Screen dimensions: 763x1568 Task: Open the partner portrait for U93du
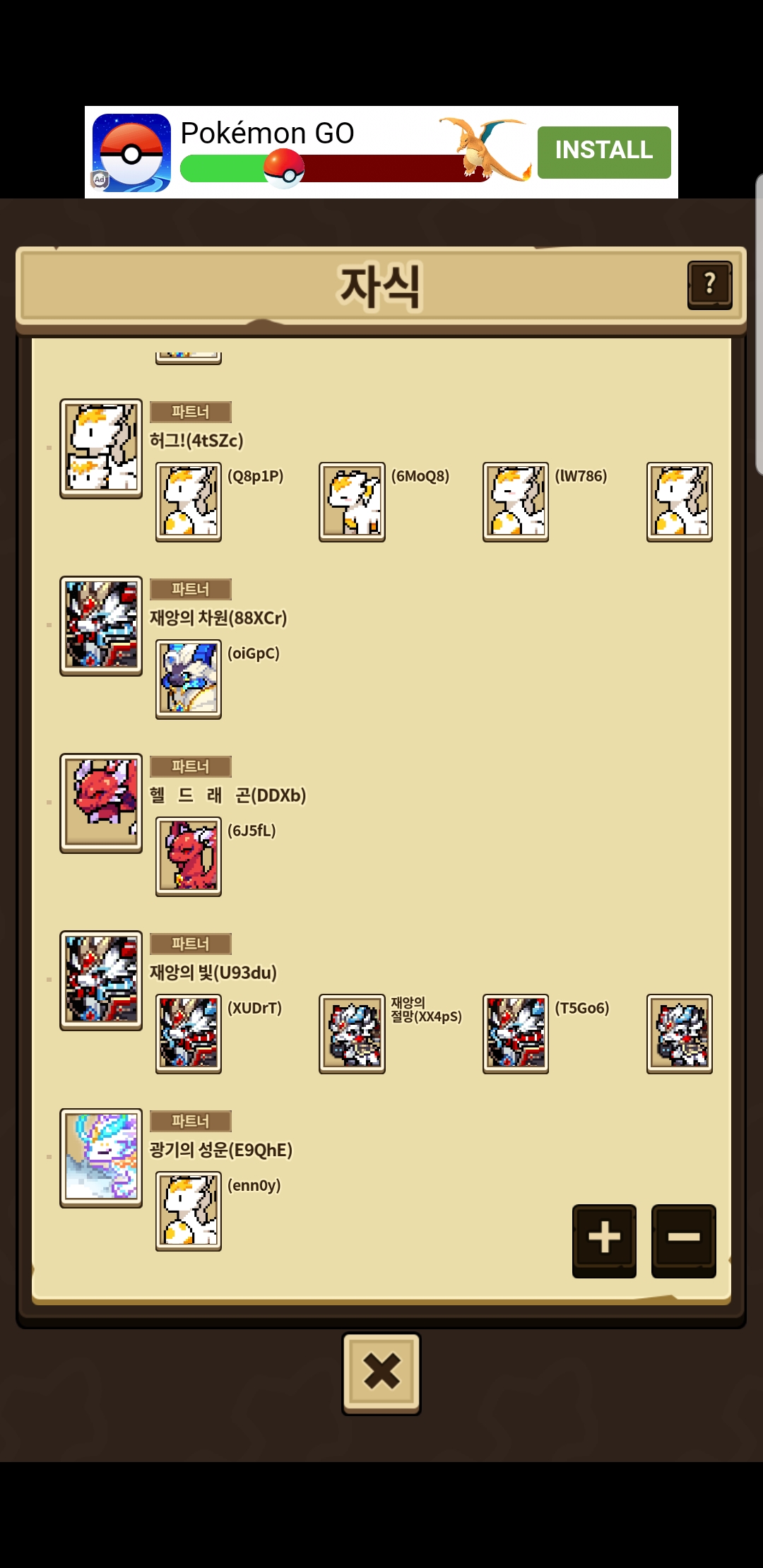[101, 980]
